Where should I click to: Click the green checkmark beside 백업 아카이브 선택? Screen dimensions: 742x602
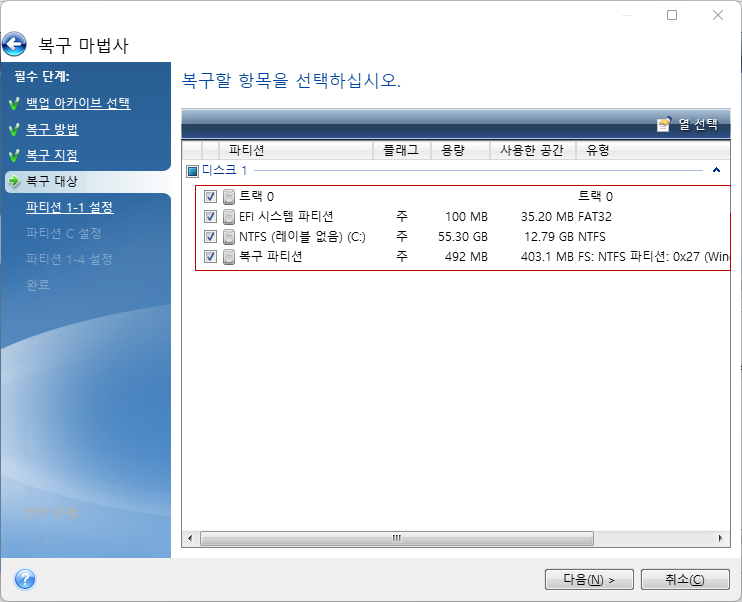point(14,103)
